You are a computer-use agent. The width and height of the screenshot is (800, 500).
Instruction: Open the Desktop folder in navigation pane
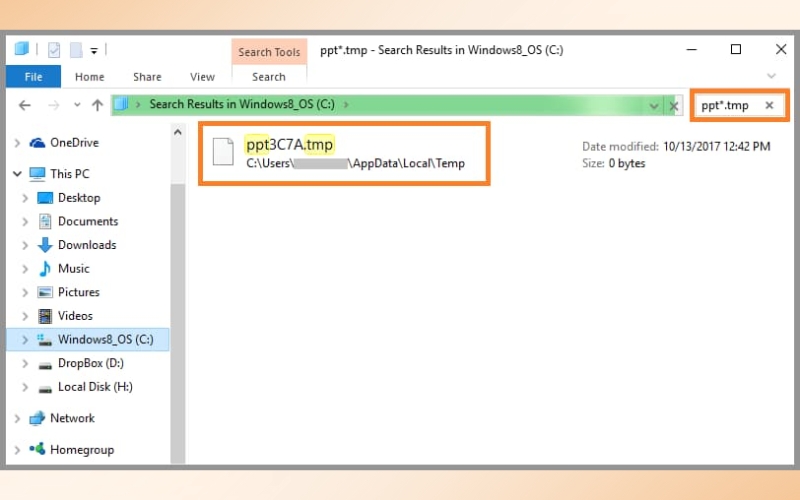[x=79, y=197]
